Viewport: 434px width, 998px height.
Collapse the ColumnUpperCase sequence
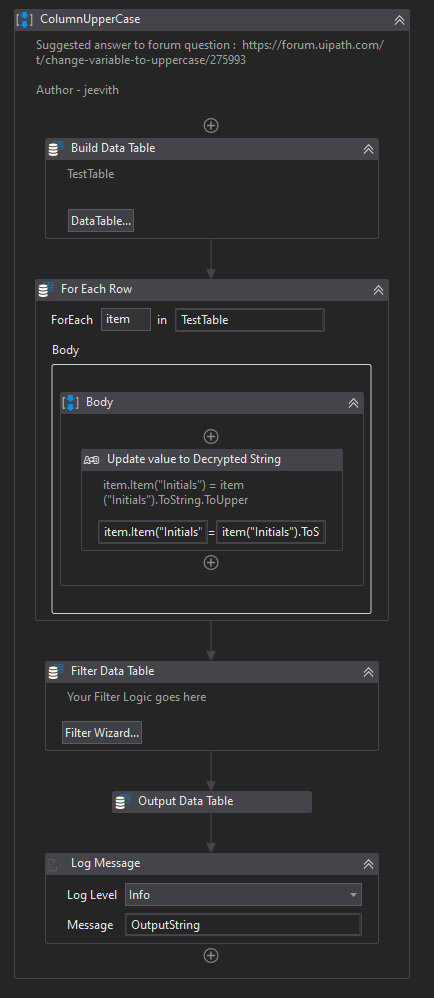(400, 20)
